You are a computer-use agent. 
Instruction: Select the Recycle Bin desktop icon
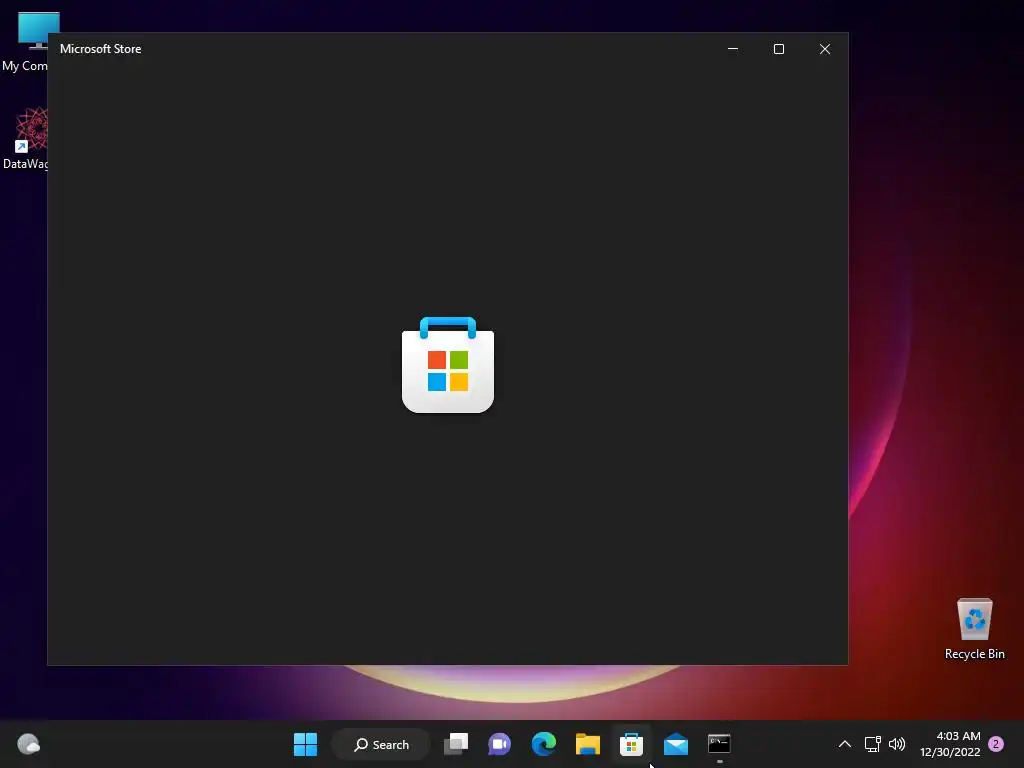pos(974,629)
